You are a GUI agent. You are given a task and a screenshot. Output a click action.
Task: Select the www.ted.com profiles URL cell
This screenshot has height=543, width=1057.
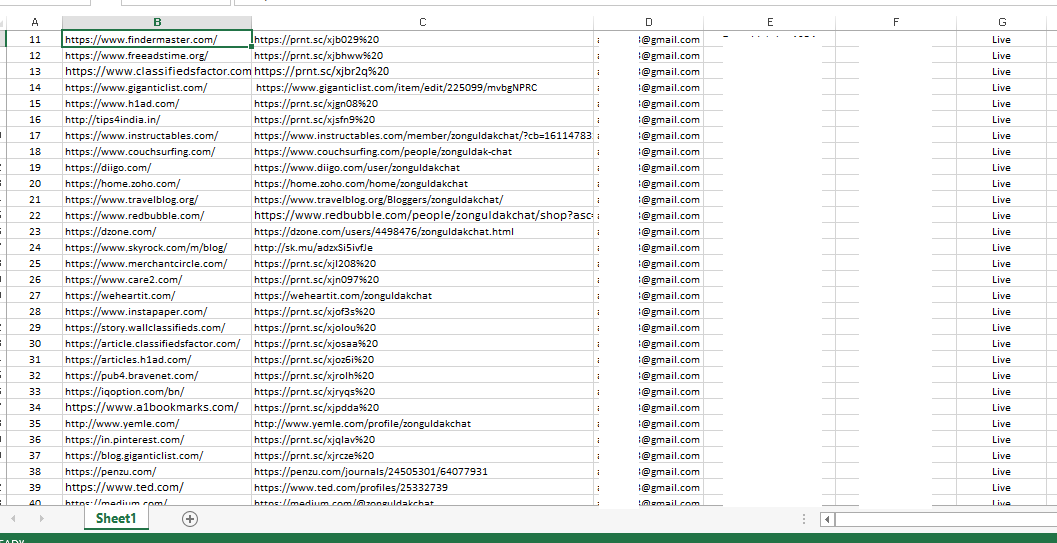point(351,488)
